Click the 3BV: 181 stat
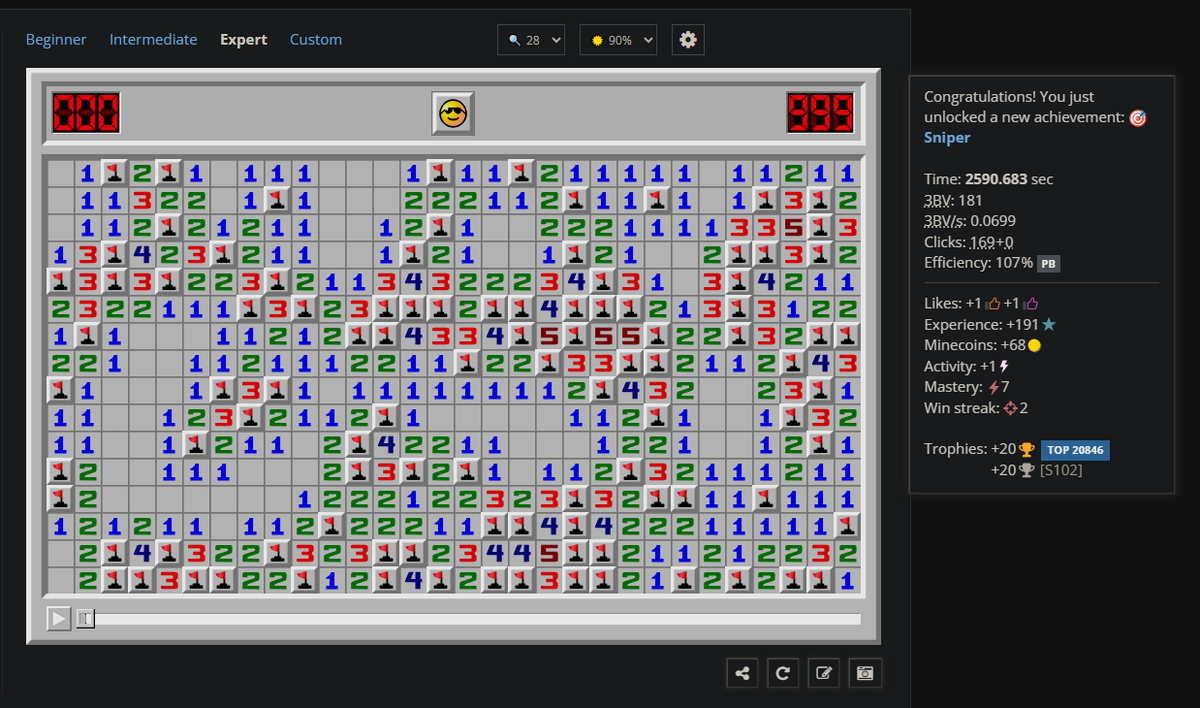This screenshot has width=1200, height=708. coord(953,200)
